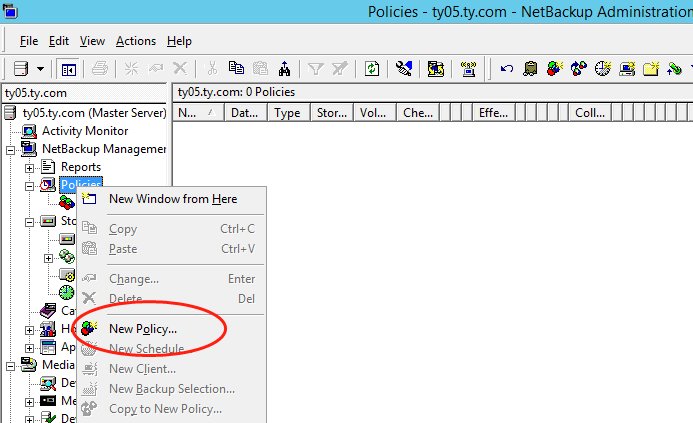Click Paste Ctrl+V in context menu
Screen dimensions: 693x423
172,249
